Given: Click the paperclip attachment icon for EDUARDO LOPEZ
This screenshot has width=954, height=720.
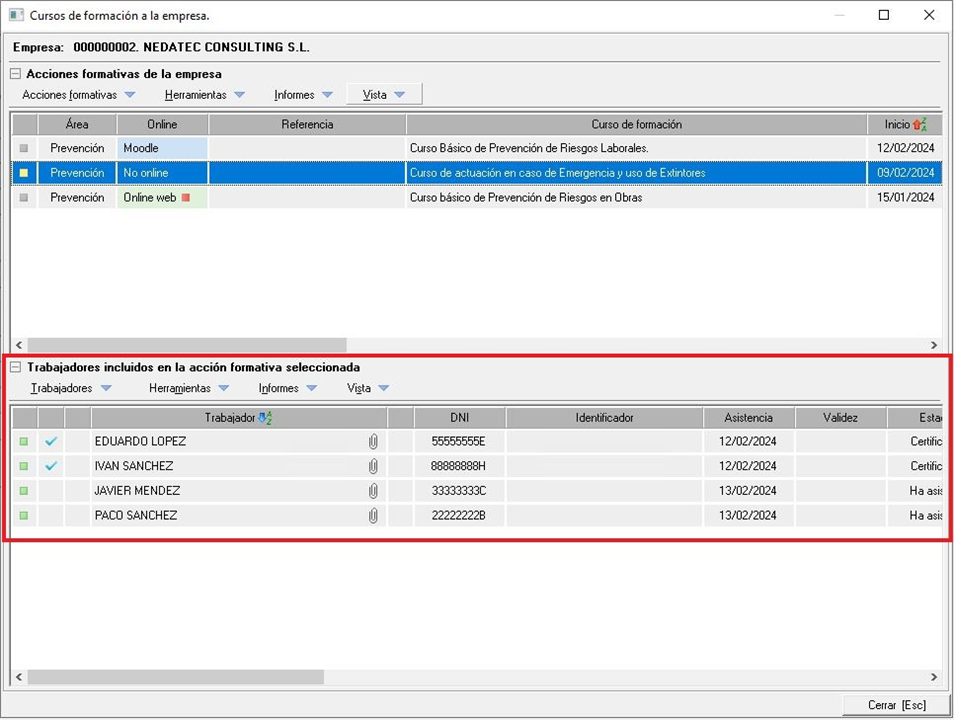Looking at the screenshot, I should (x=373, y=441).
